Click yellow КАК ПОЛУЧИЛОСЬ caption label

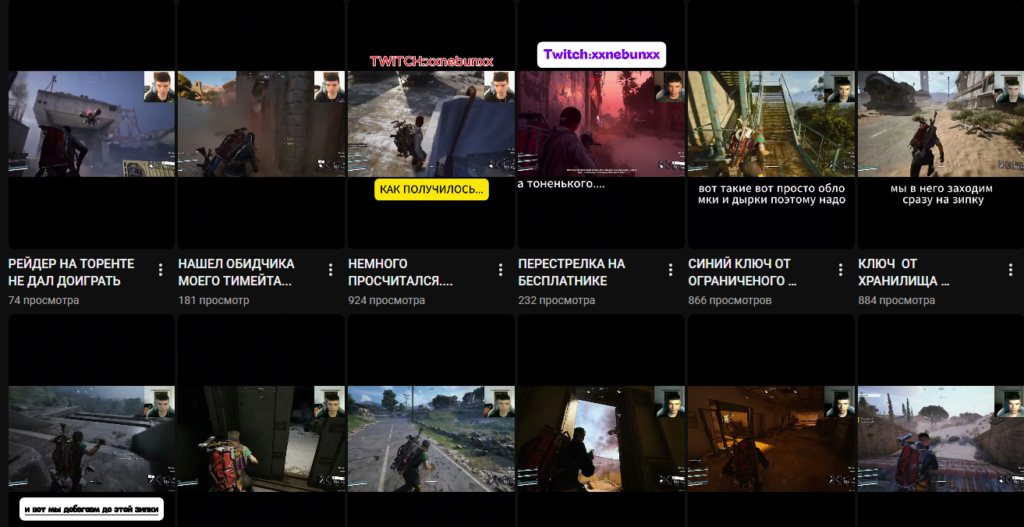click(431, 189)
